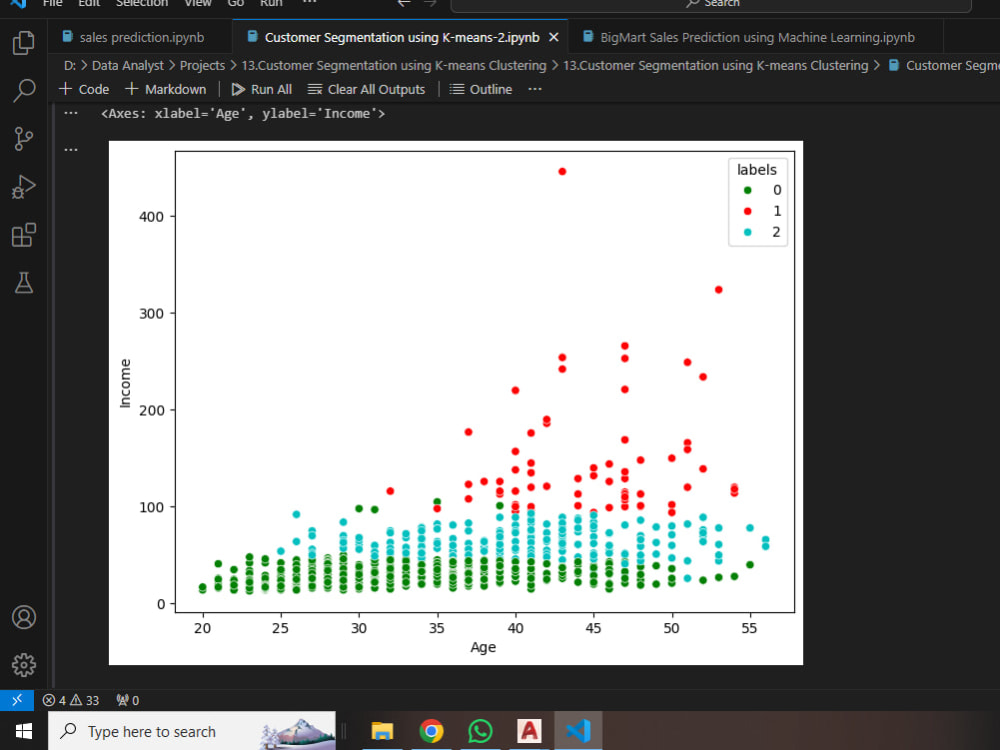Open the Selection menu
The height and width of the screenshot is (750, 1000).
coord(142,3)
